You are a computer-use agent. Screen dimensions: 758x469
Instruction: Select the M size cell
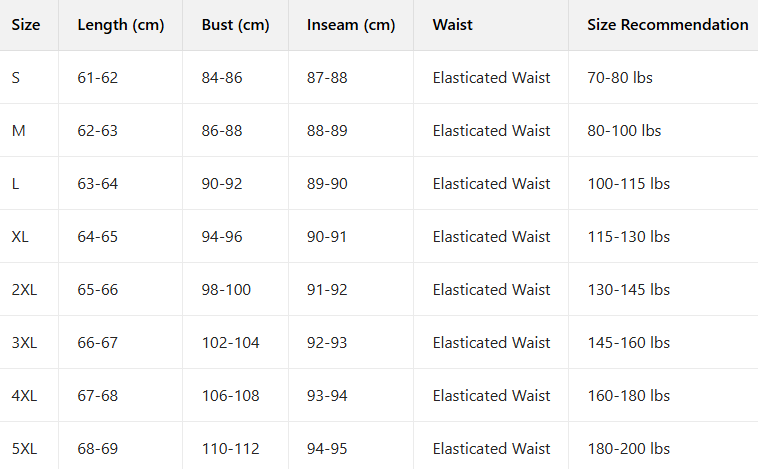pyautogui.click(x=18, y=131)
